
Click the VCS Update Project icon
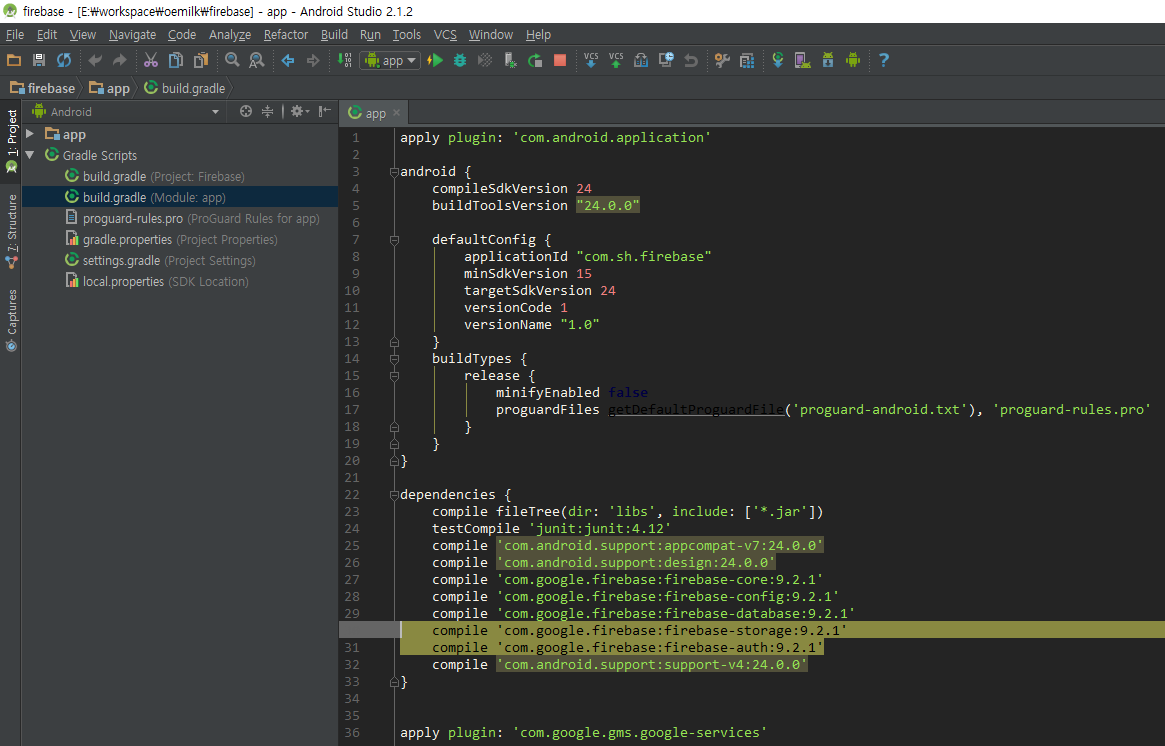click(x=591, y=61)
